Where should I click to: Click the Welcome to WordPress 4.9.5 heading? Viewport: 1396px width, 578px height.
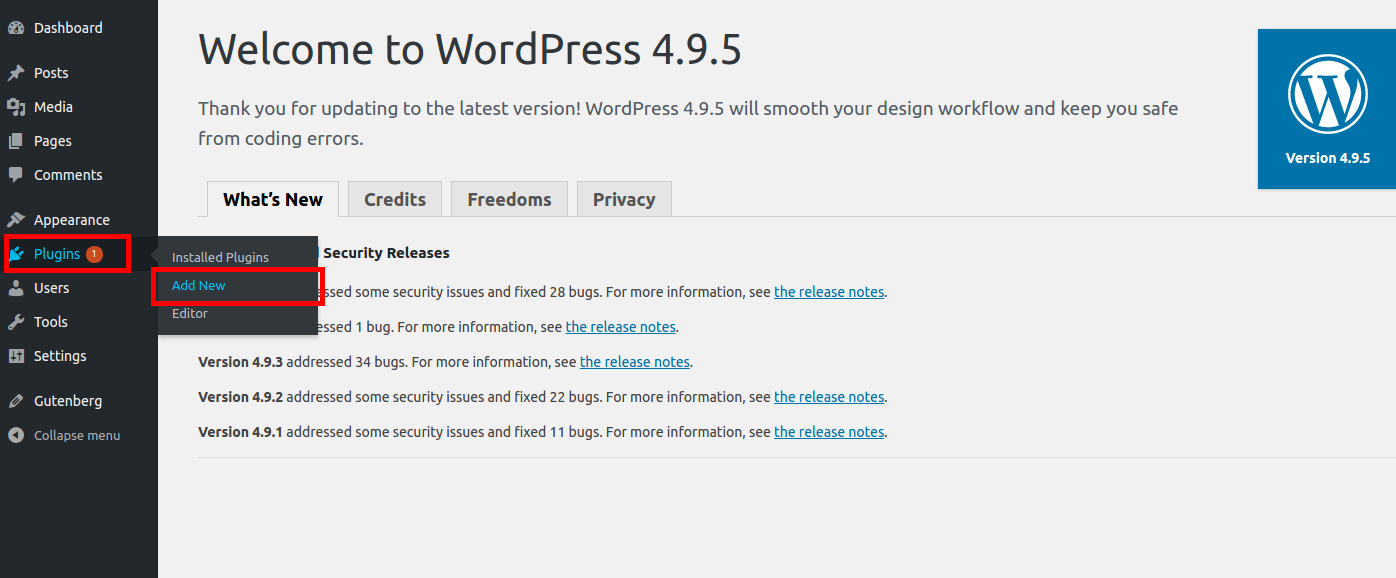click(x=470, y=48)
